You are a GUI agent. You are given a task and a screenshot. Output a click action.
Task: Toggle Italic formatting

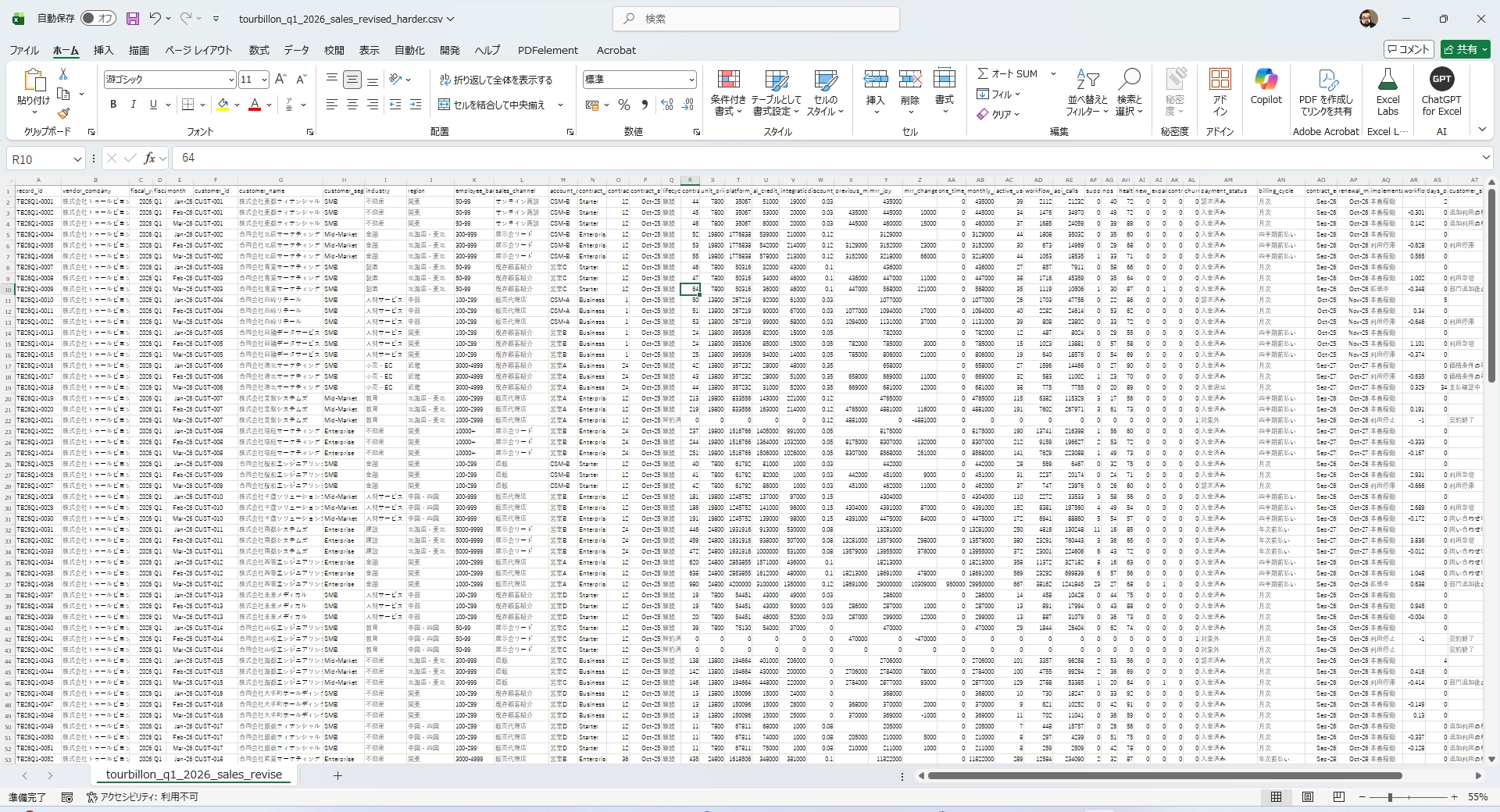tap(134, 105)
